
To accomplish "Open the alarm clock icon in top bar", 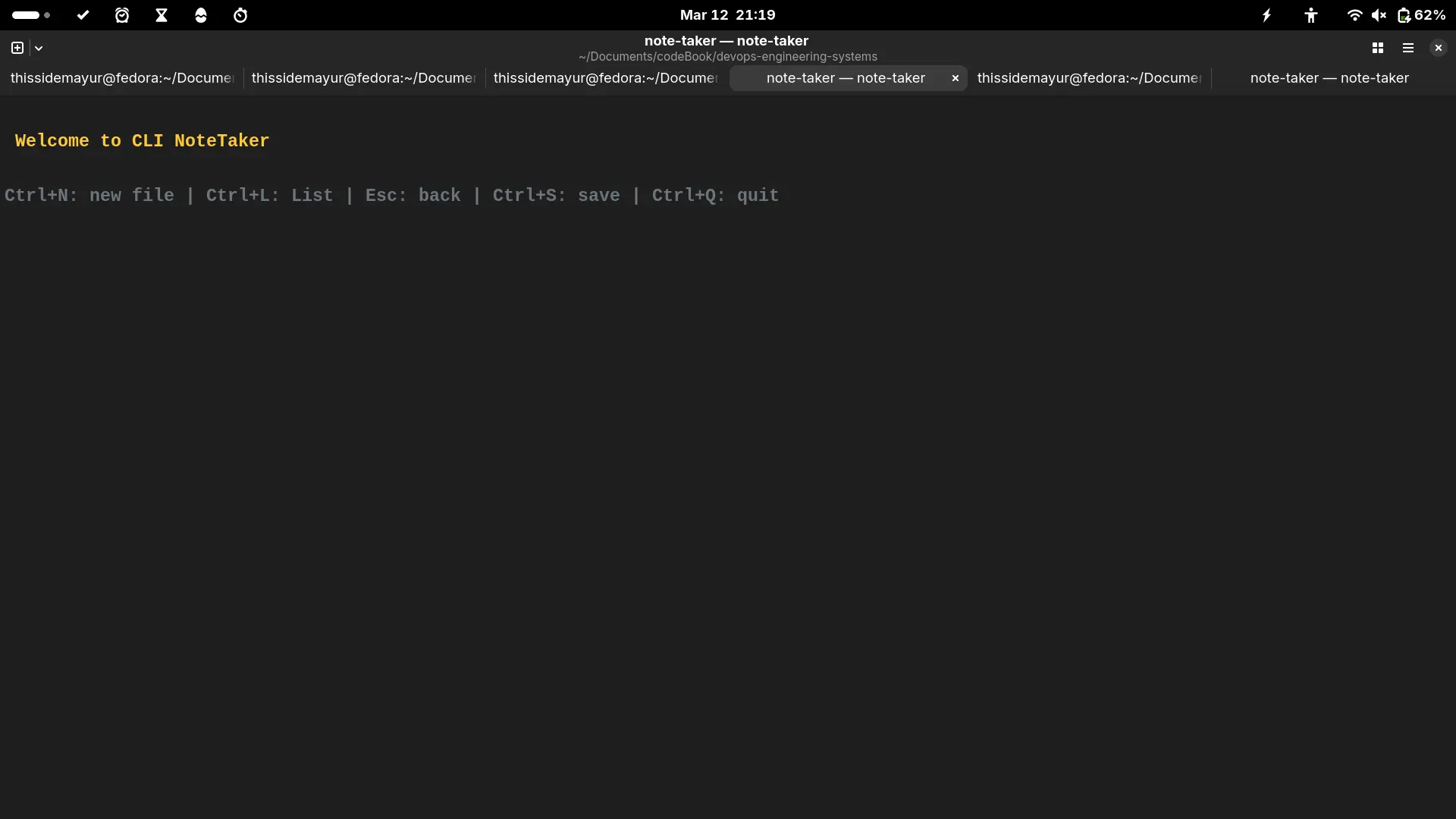I will click(122, 15).
